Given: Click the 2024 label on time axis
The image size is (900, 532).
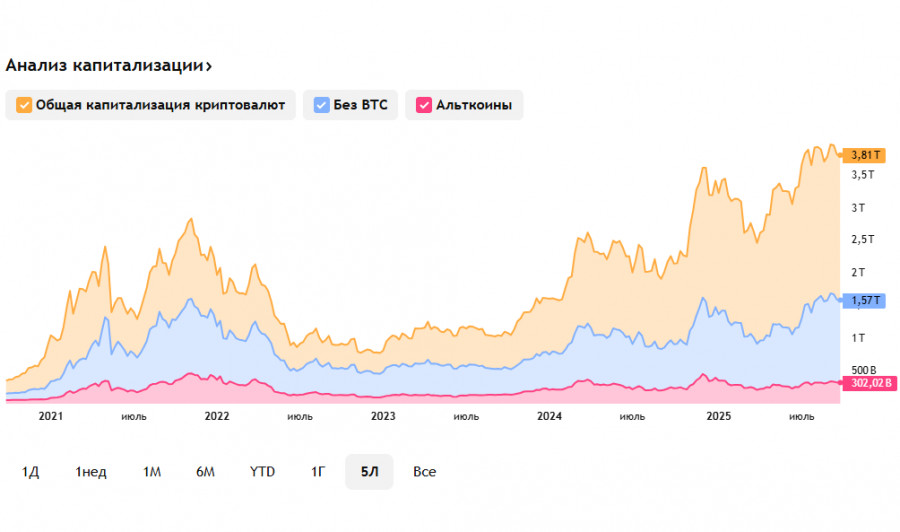Looking at the screenshot, I should pos(549,416).
